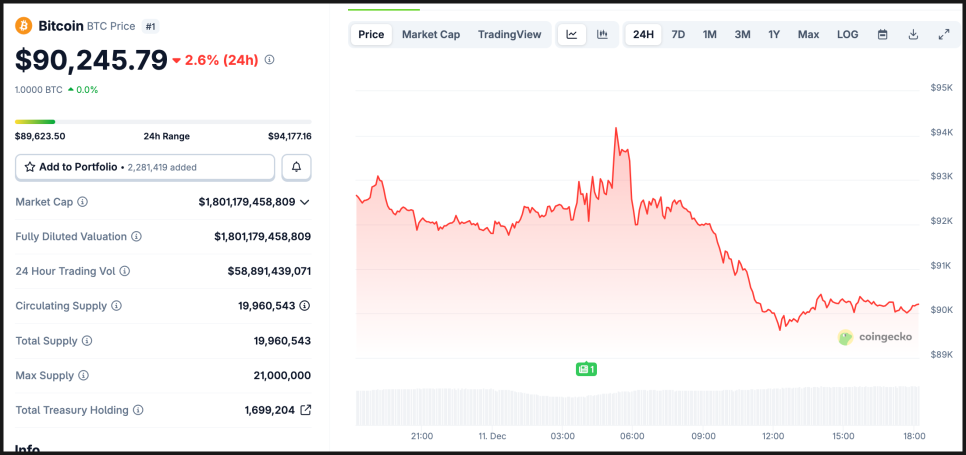
Task: Select the 24H time range
Action: pyautogui.click(x=643, y=34)
